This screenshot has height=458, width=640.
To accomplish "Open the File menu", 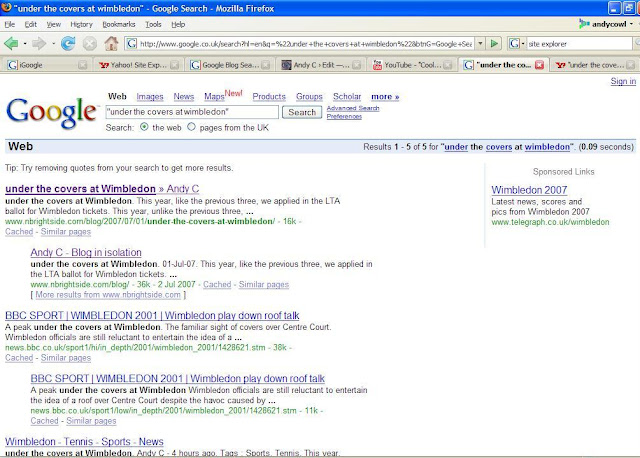I will point(9,24).
